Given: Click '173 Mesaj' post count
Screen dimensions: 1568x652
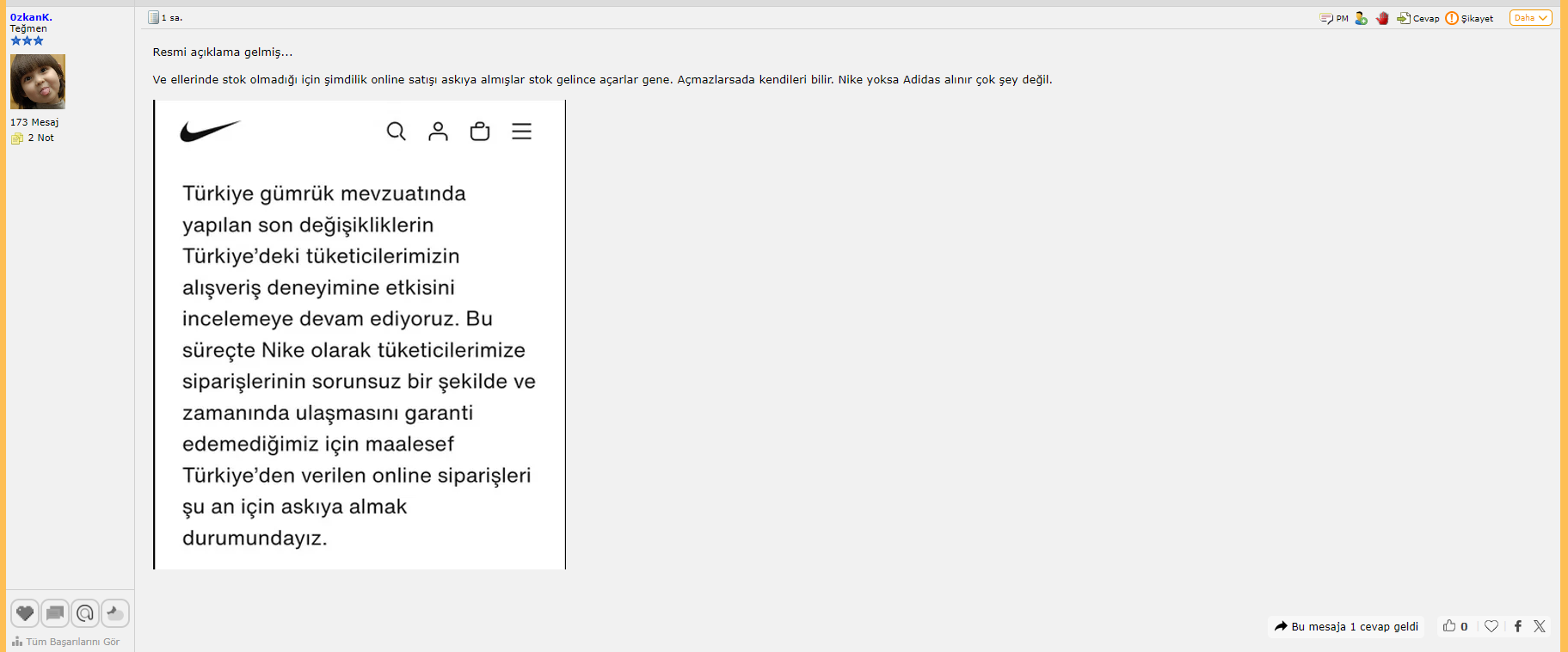Looking at the screenshot, I should coord(34,122).
